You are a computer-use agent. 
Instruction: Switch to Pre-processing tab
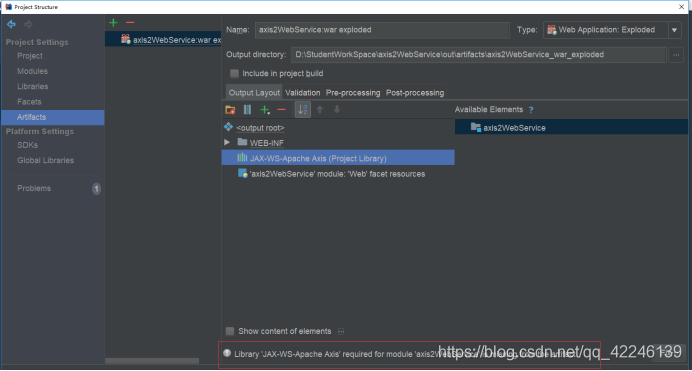pos(353,93)
